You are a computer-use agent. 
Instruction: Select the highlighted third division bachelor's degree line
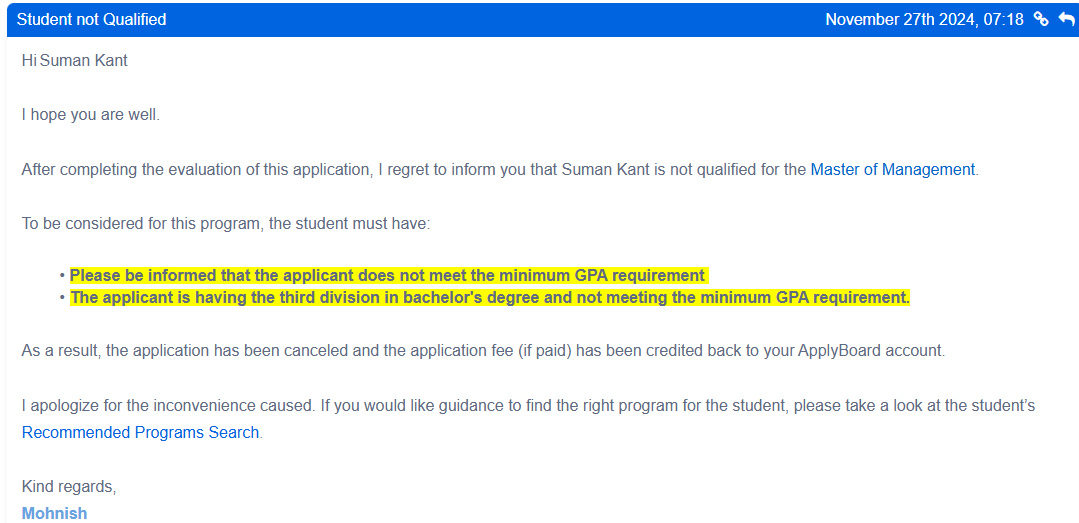pyautogui.click(x=490, y=298)
